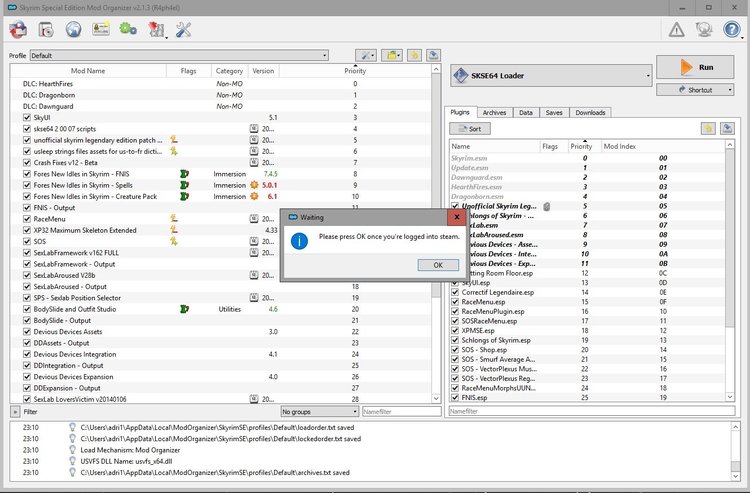Image resolution: width=750 pixels, height=493 pixels.
Task: Click the lightbulb icon on loadorder.txt log entry
Action: point(73,427)
